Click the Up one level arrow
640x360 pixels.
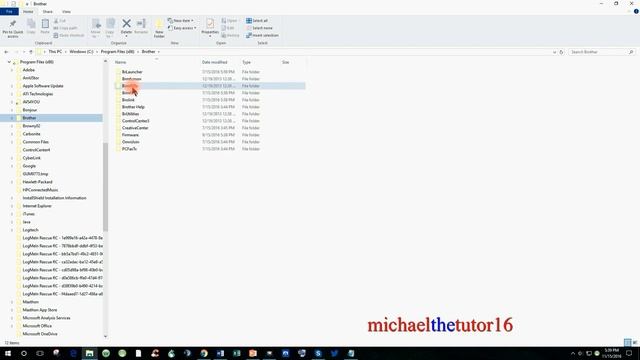(x=31, y=52)
